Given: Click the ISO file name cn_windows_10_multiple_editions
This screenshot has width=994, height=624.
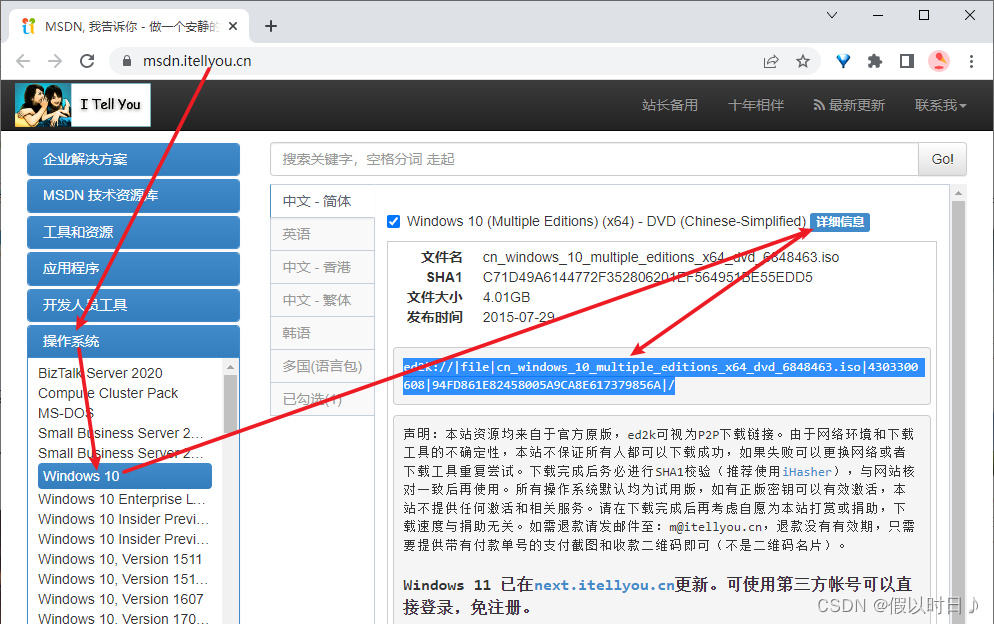Looking at the screenshot, I should (661, 257).
